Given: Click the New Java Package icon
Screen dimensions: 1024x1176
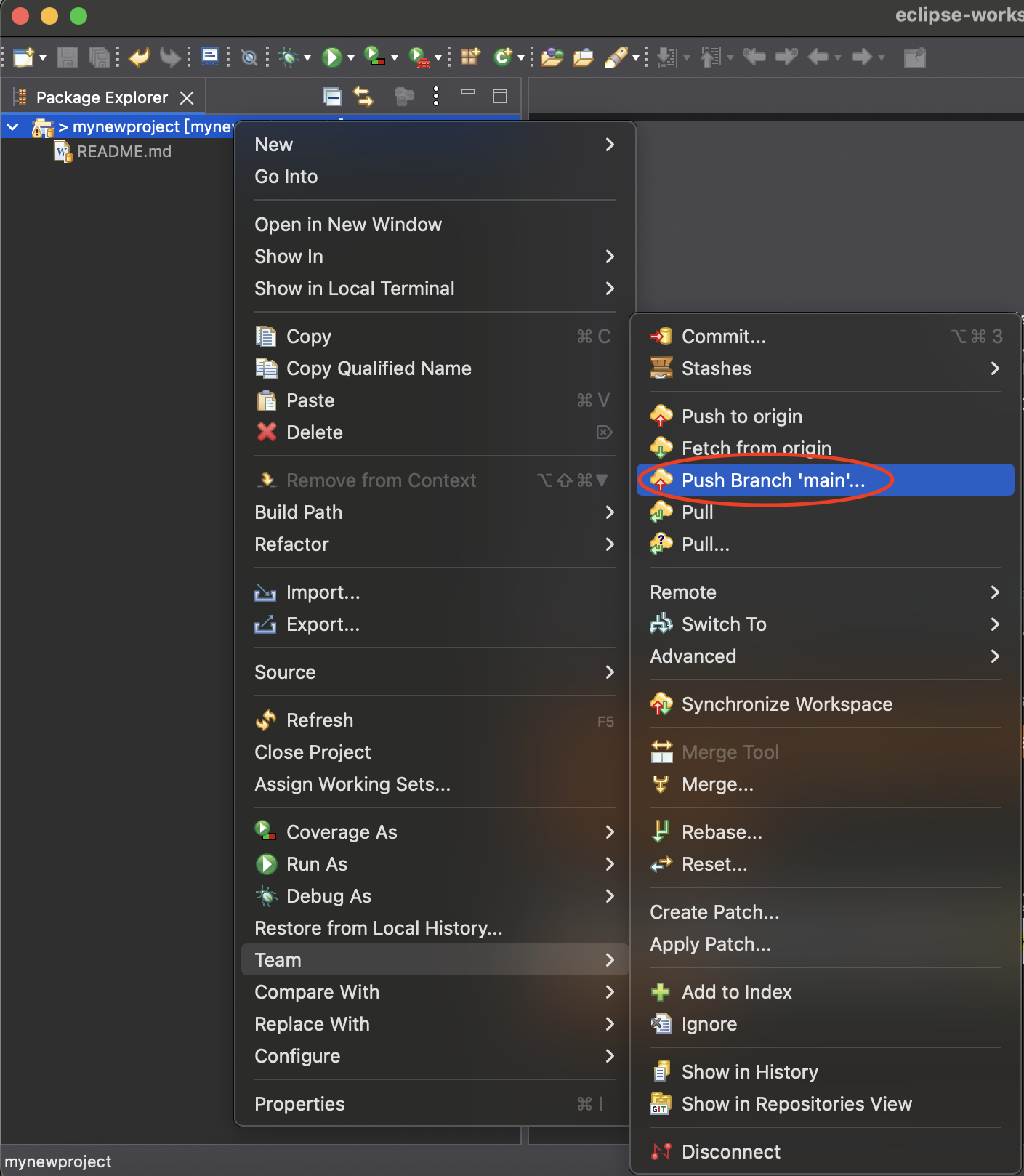Looking at the screenshot, I should 469,57.
